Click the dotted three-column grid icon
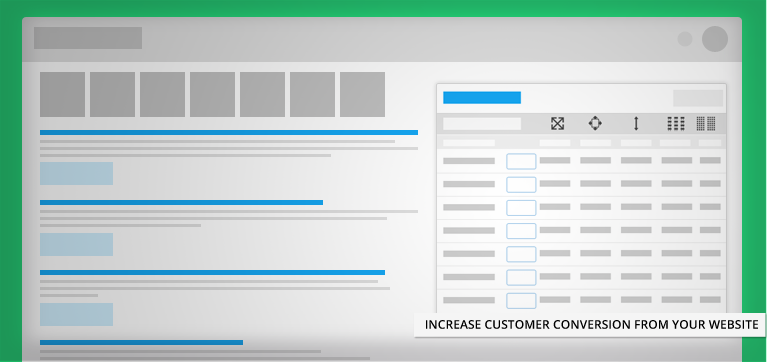Image resolution: width=767 pixels, height=362 pixels. 676,123
